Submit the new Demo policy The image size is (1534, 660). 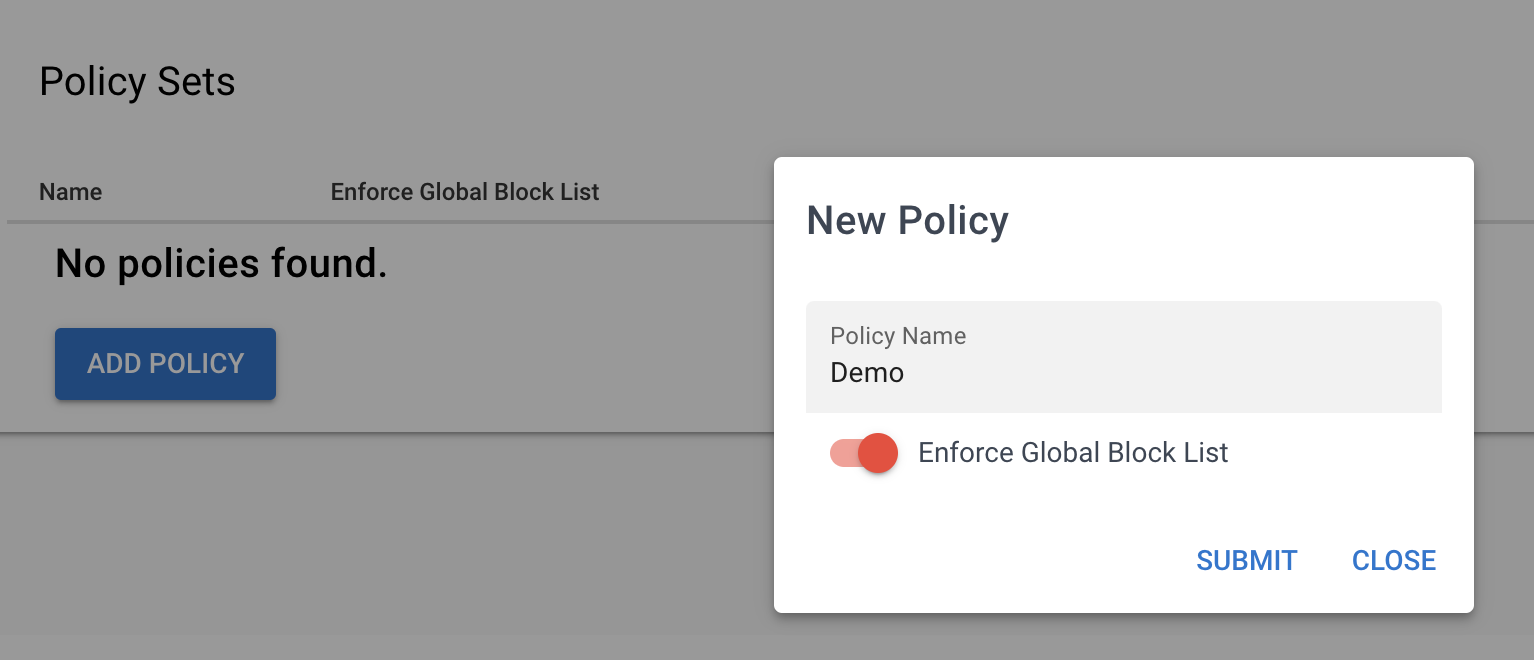pos(1246,560)
